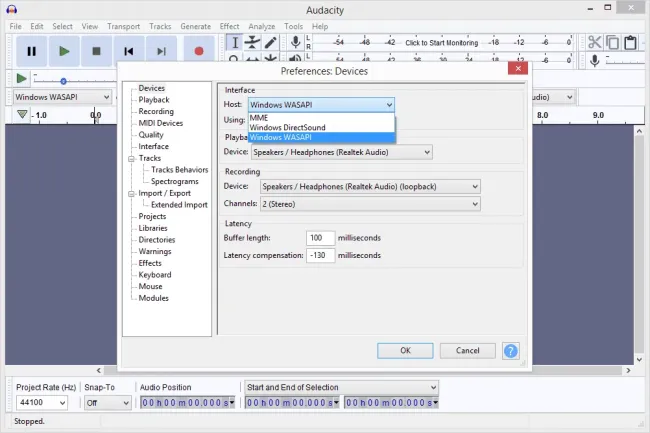Screen dimensions: 650x433
Task: Click the Paste clipboard icon
Action: (x=631, y=42)
